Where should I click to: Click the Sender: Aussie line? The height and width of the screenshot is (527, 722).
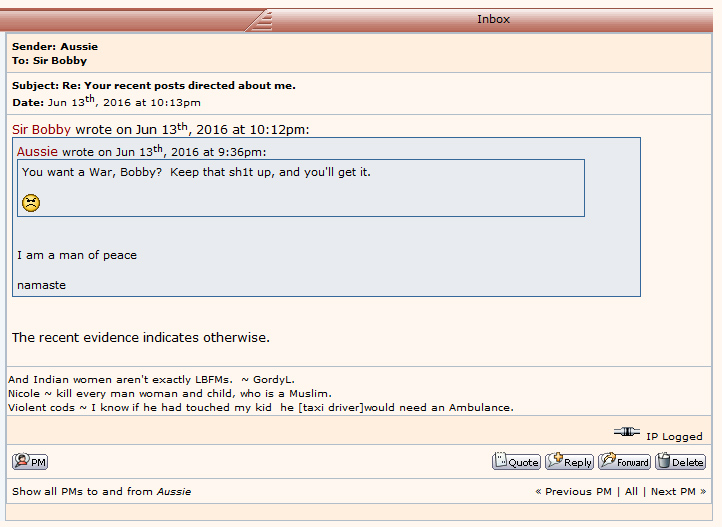[x=55, y=46]
